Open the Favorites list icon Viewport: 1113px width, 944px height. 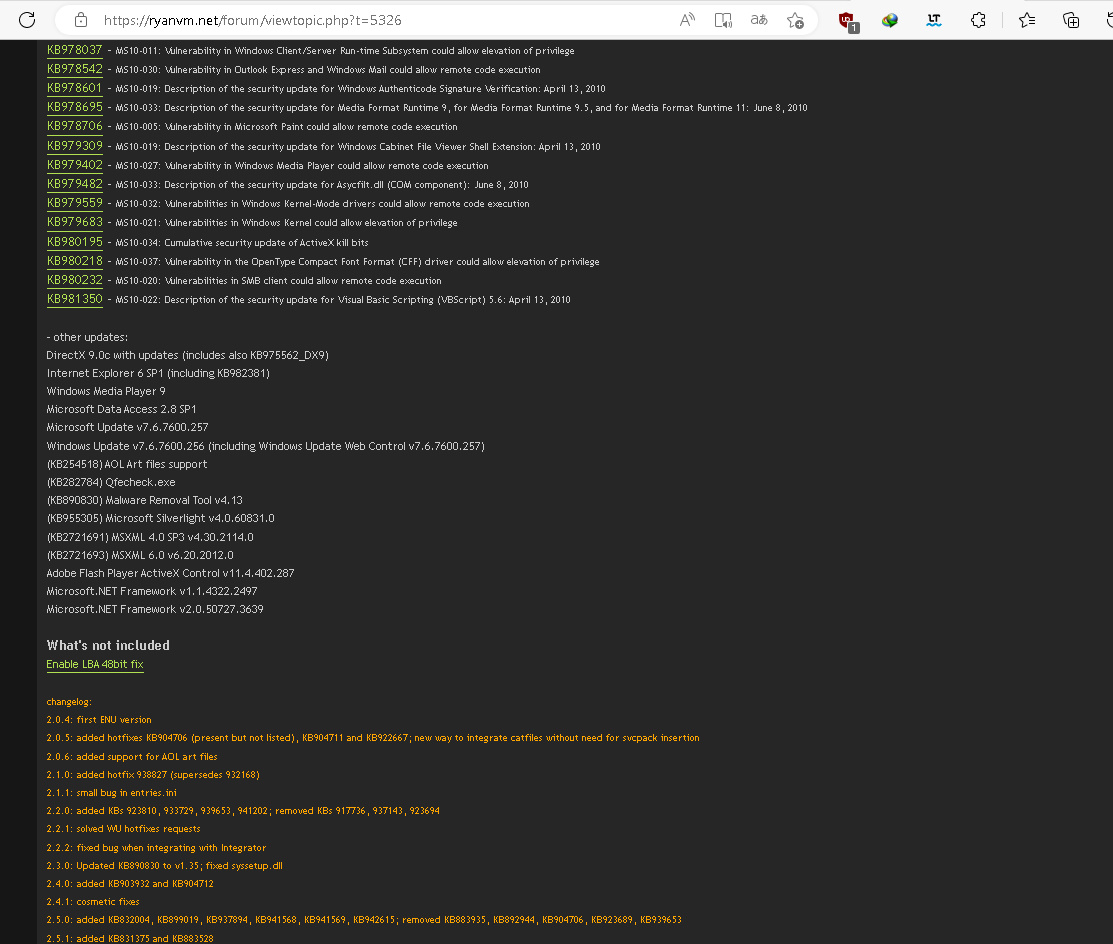coord(1026,20)
